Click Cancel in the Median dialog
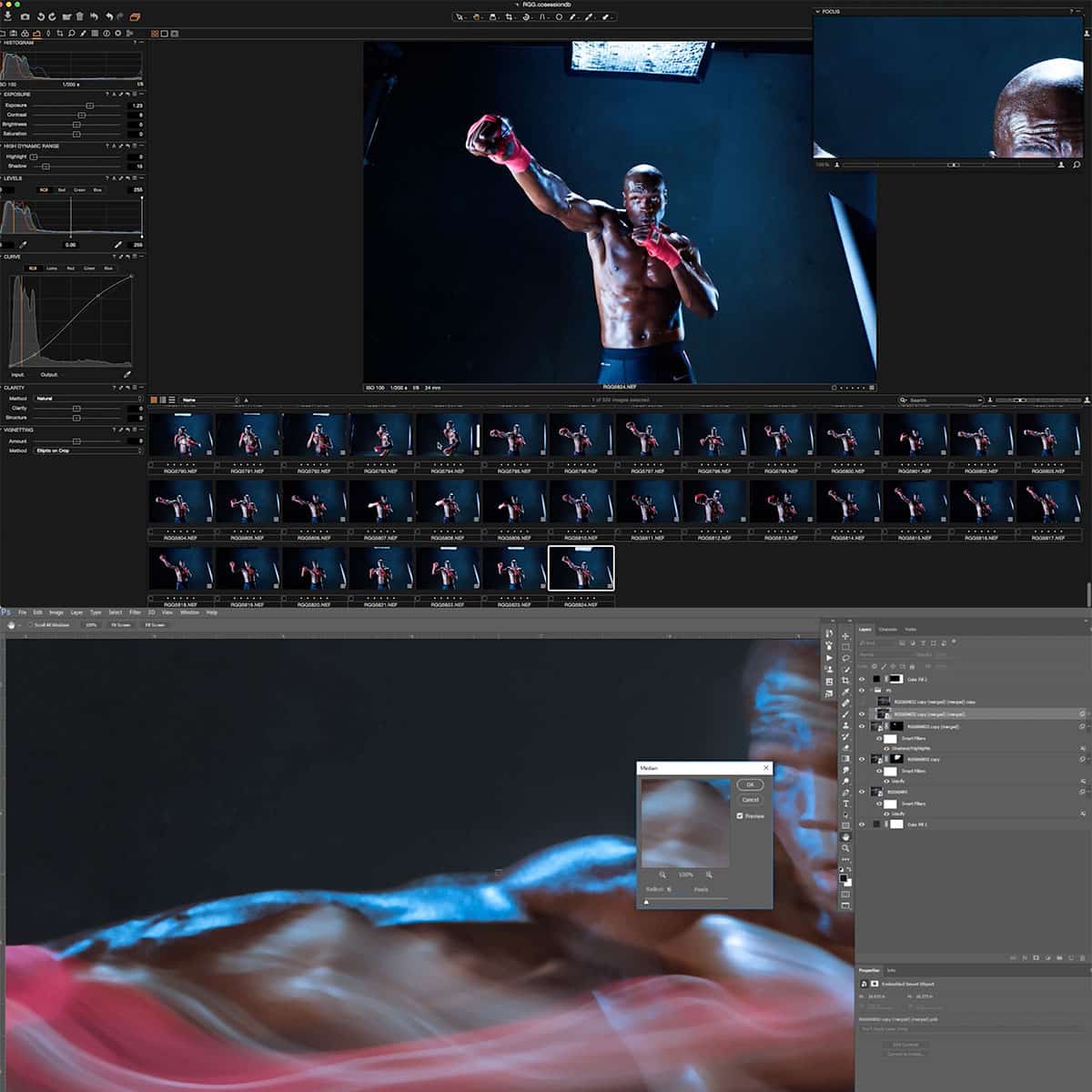This screenshot has height=1092, width=1092. 751,800
